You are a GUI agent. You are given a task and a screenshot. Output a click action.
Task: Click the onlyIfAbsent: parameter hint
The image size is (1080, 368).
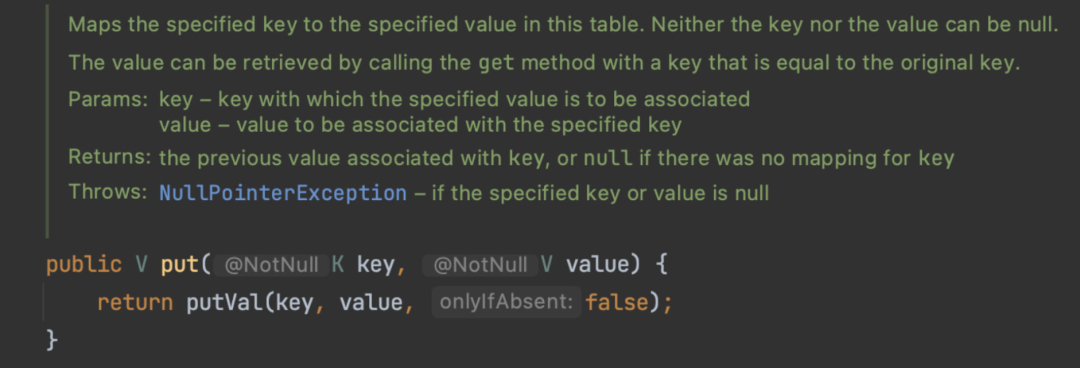pos(506,303)
